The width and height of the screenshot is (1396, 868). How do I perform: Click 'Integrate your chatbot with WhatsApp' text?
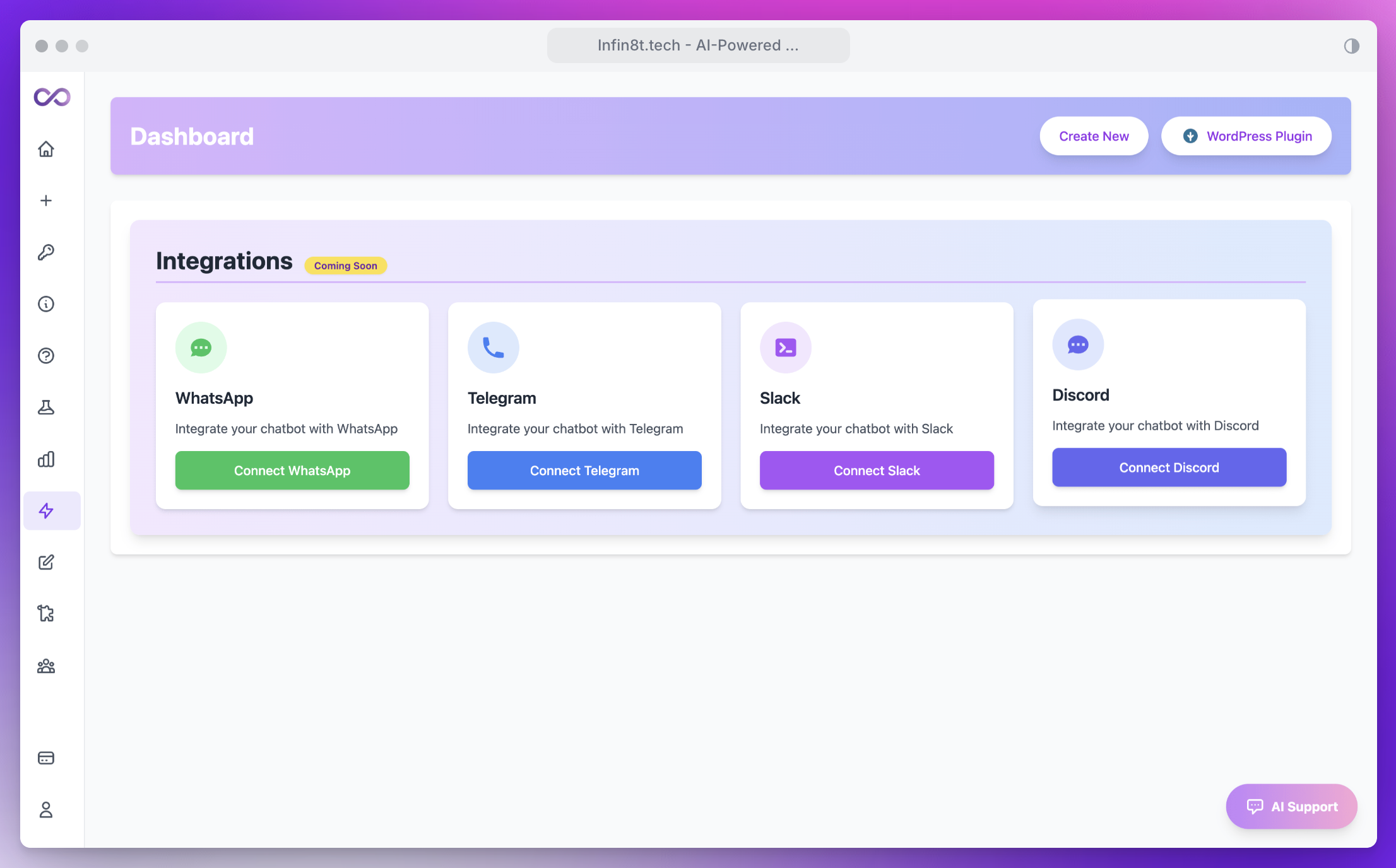tap(287, 429)
